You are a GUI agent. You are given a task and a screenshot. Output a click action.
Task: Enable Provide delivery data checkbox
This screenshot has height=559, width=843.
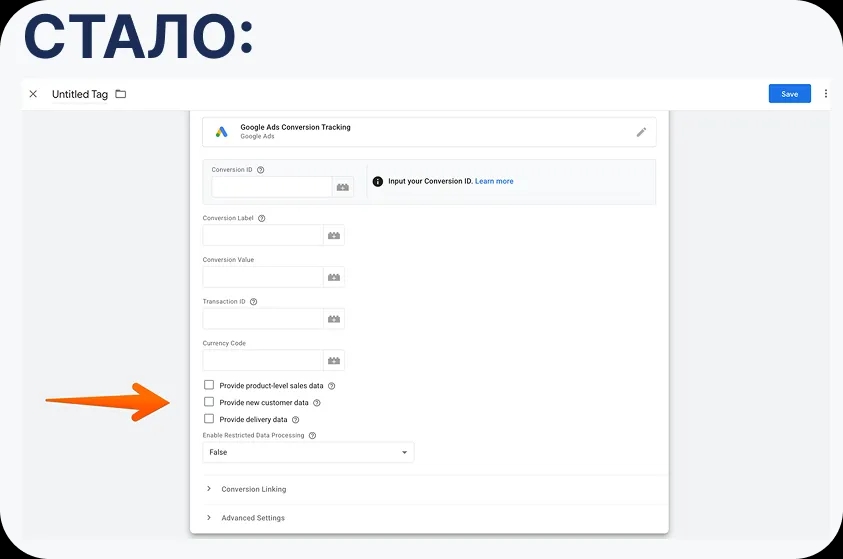(x=209, y=419)
